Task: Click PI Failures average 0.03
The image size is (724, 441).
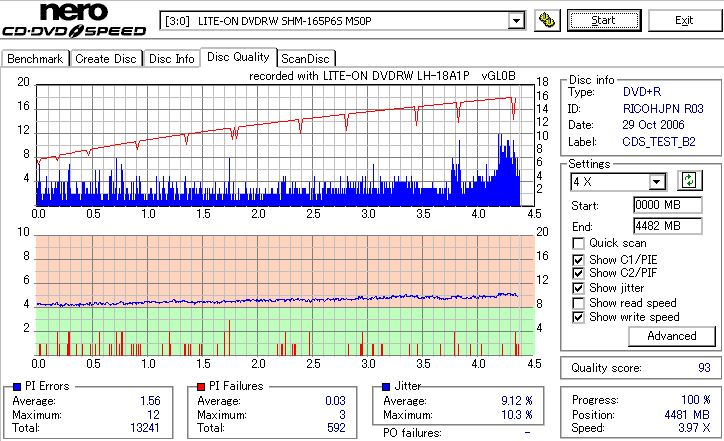Action: click(x=335, y=401)
